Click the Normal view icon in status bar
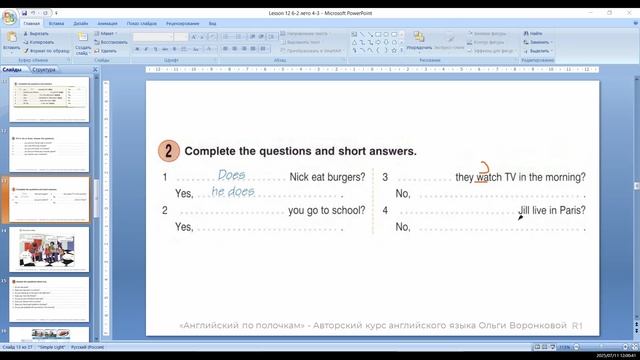640x360 pixels. tap(537, 347)
